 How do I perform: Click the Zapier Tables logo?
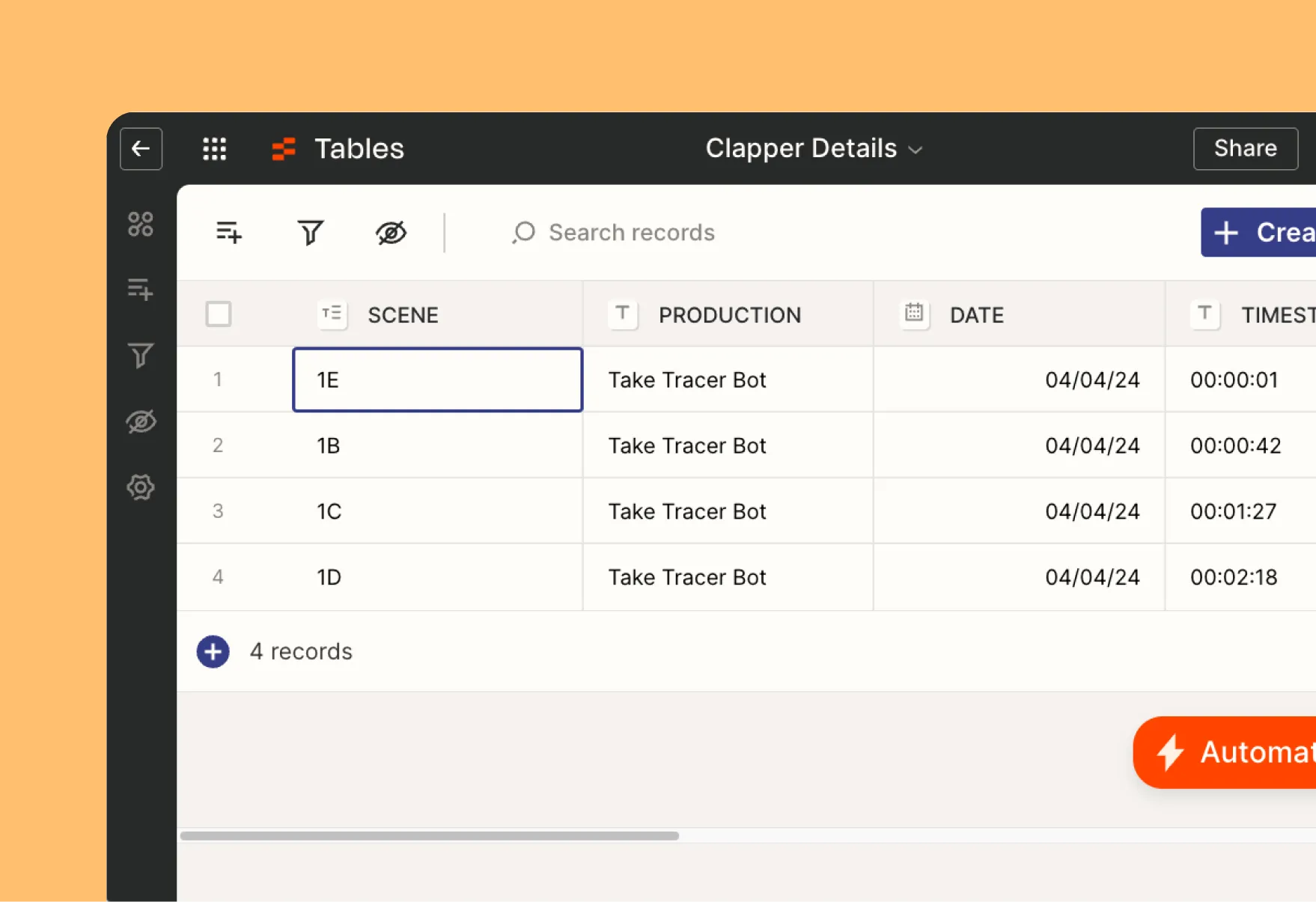pyautogui.click(x=284, y=149)
